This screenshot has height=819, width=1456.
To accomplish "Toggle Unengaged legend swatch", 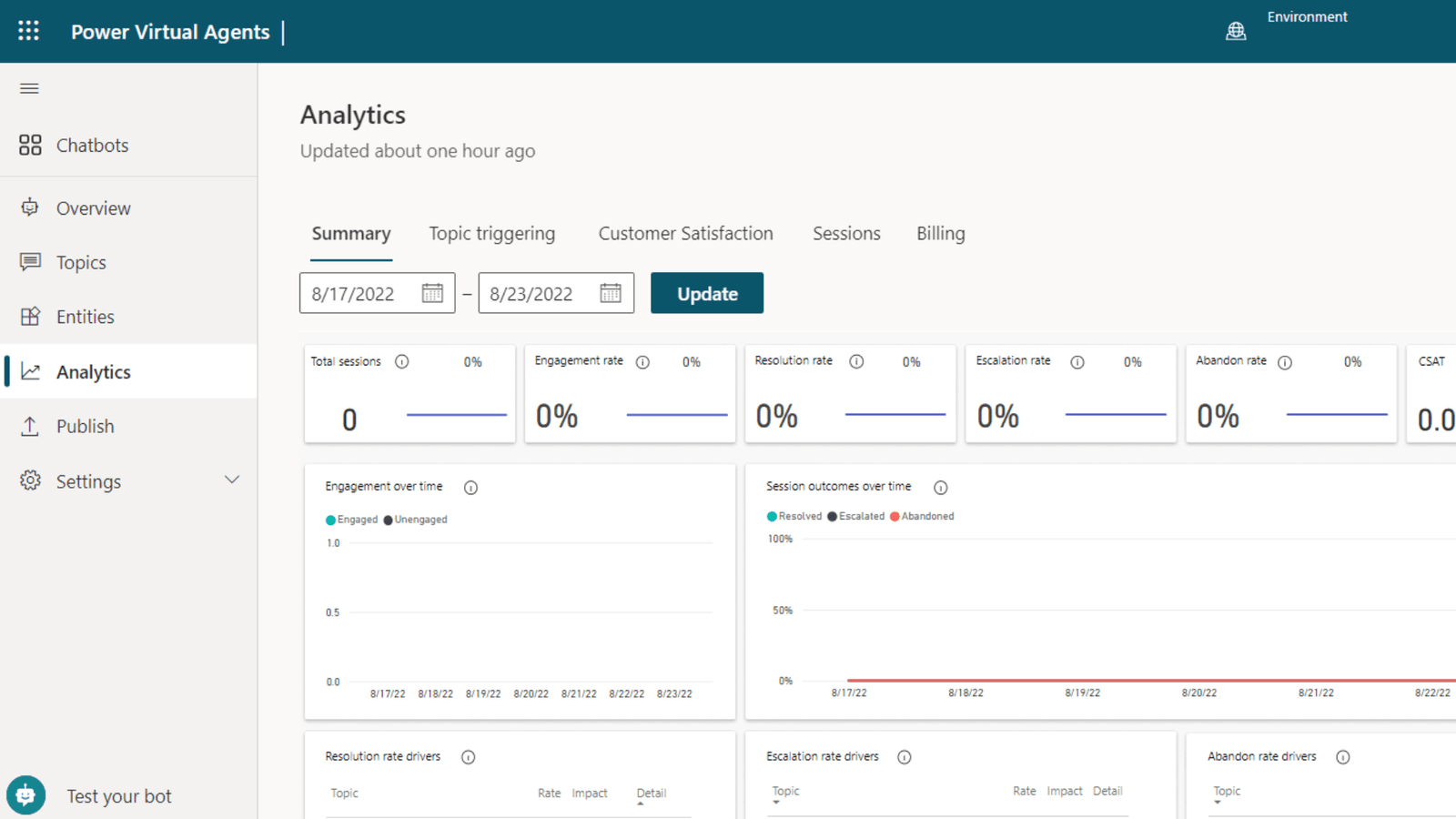I will pos(389,521).
